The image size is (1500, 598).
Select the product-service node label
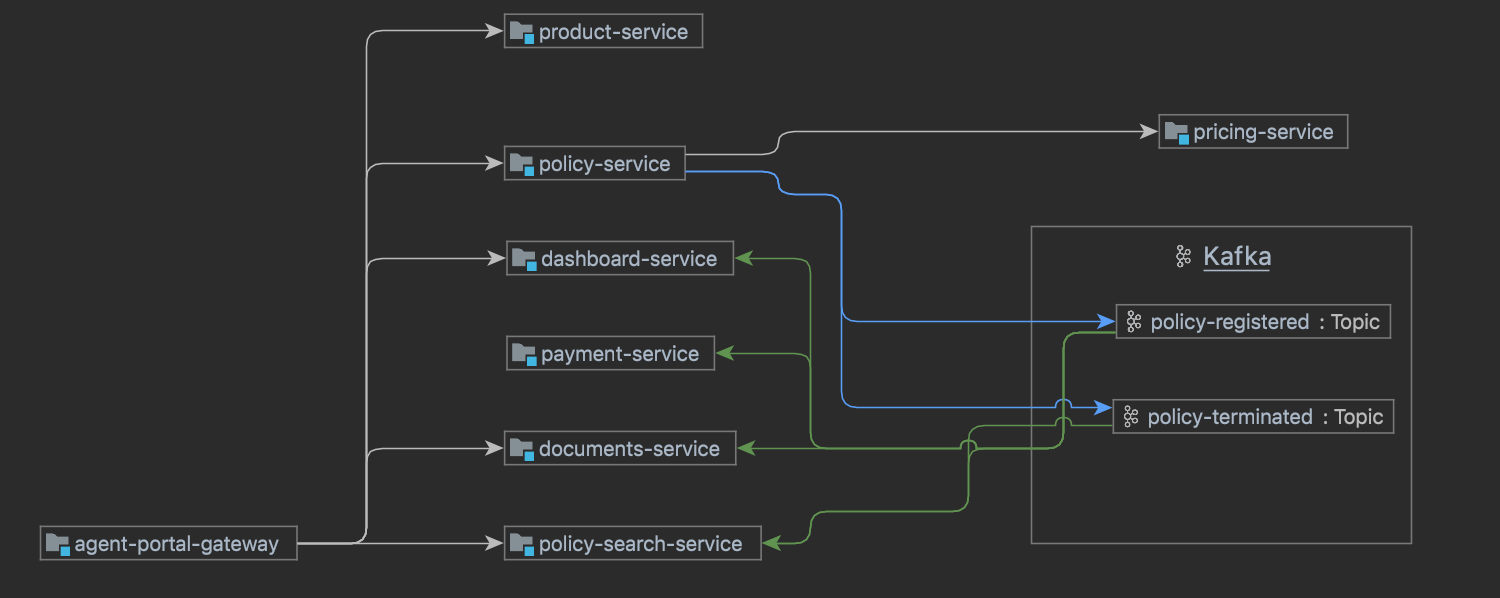[x=613, y=32]
